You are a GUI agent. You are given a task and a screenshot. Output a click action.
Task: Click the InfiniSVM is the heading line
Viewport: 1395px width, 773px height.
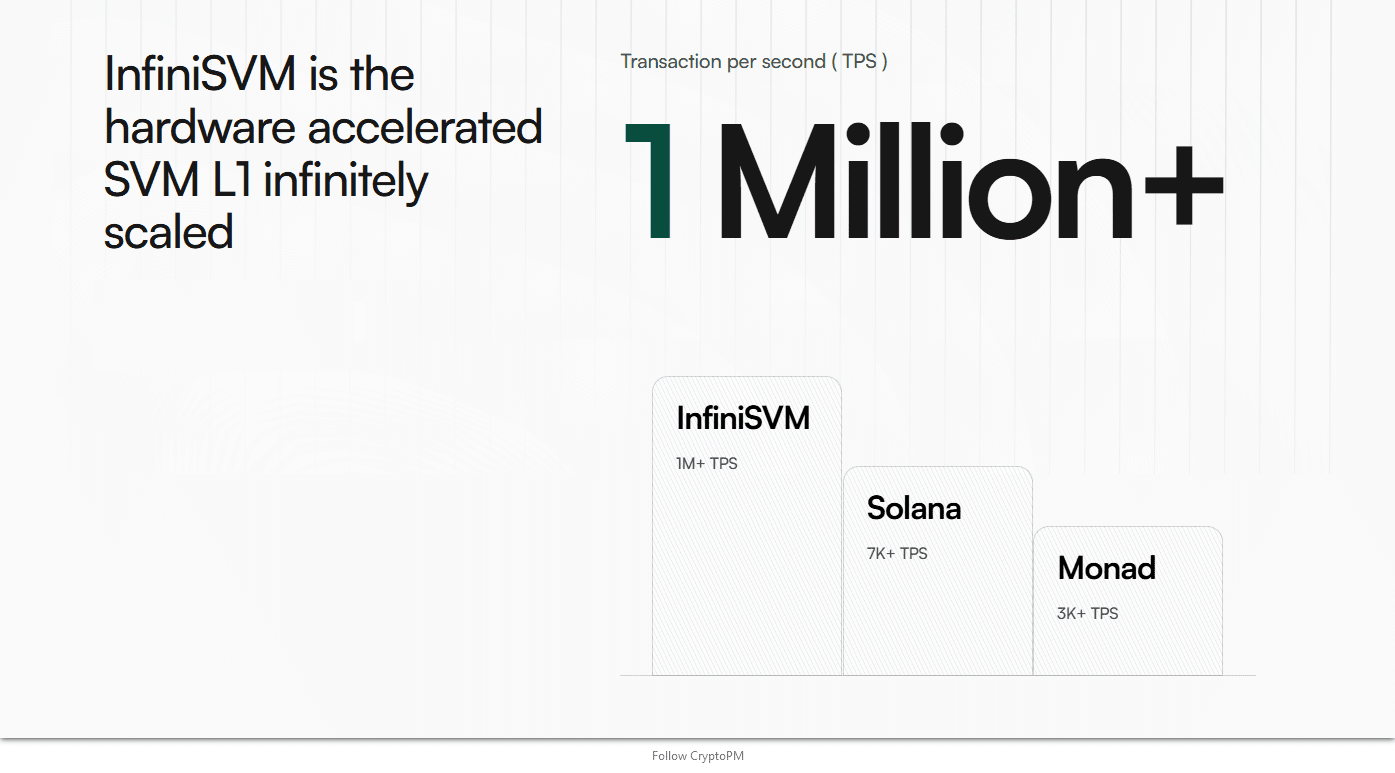point(259,75)
